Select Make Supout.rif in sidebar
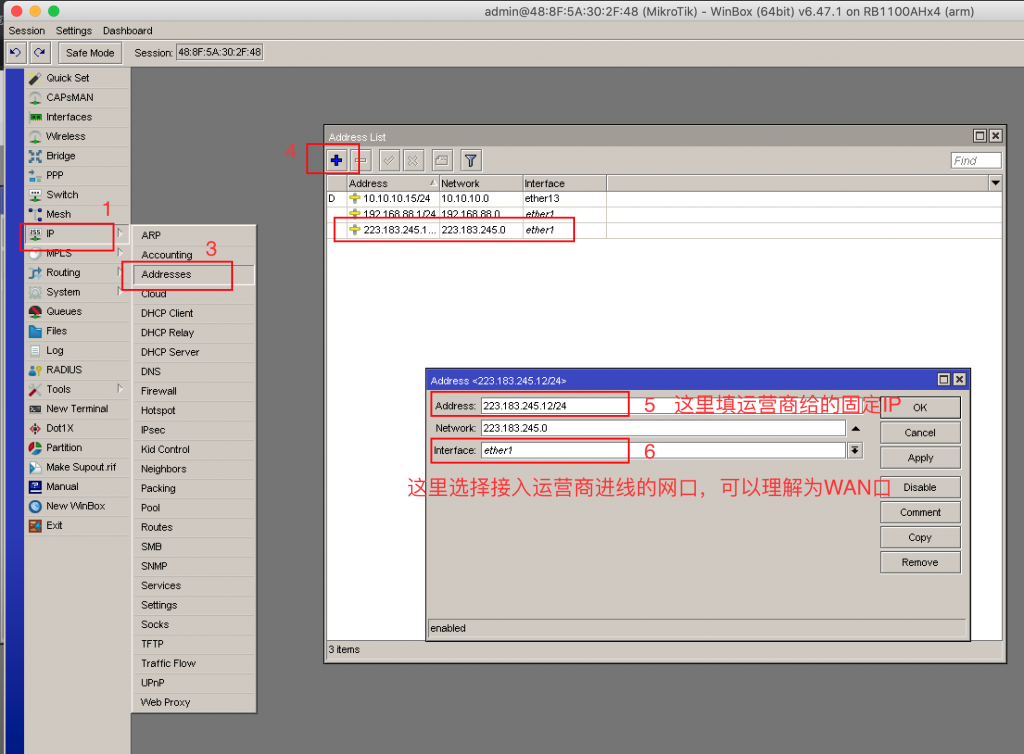The image size is (1024, 754). click(77, 467)
